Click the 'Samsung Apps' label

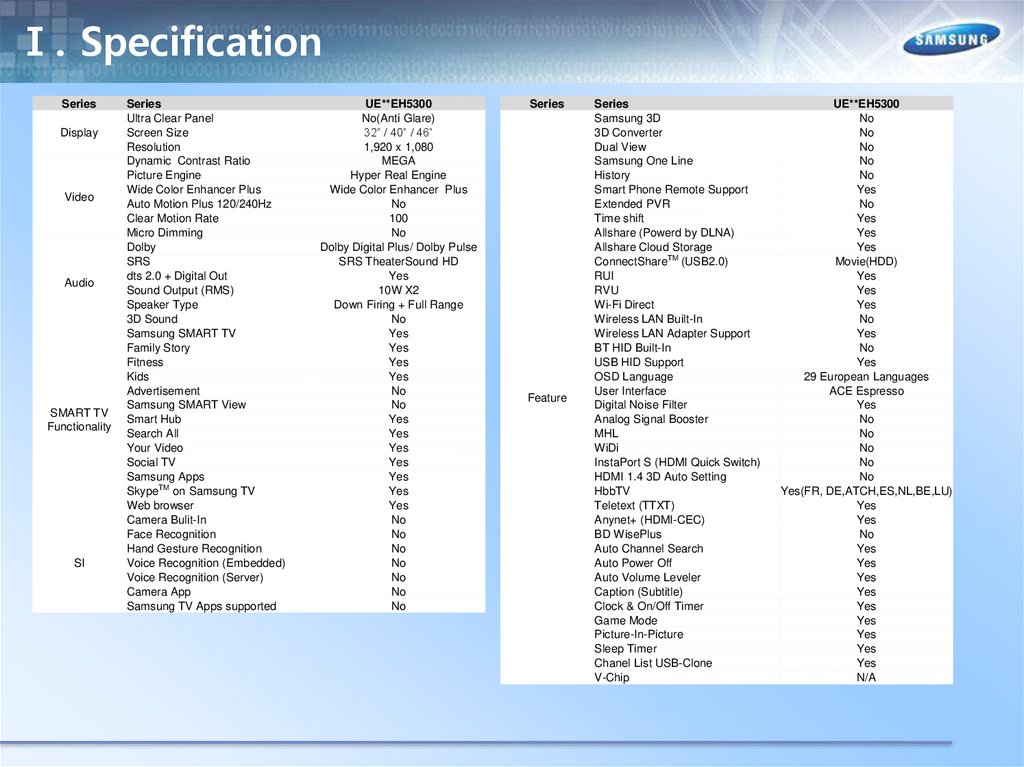pyautogui.click(x=165, y=476)
